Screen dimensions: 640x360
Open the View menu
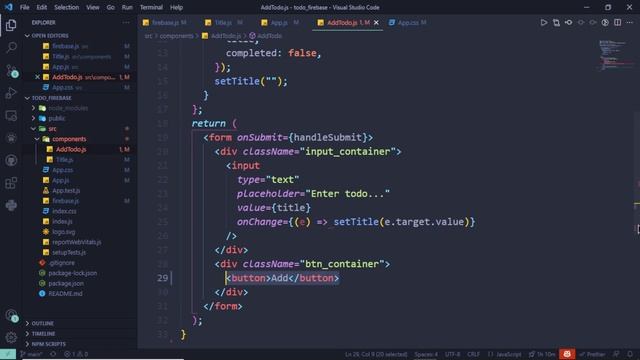click(93, 7)
